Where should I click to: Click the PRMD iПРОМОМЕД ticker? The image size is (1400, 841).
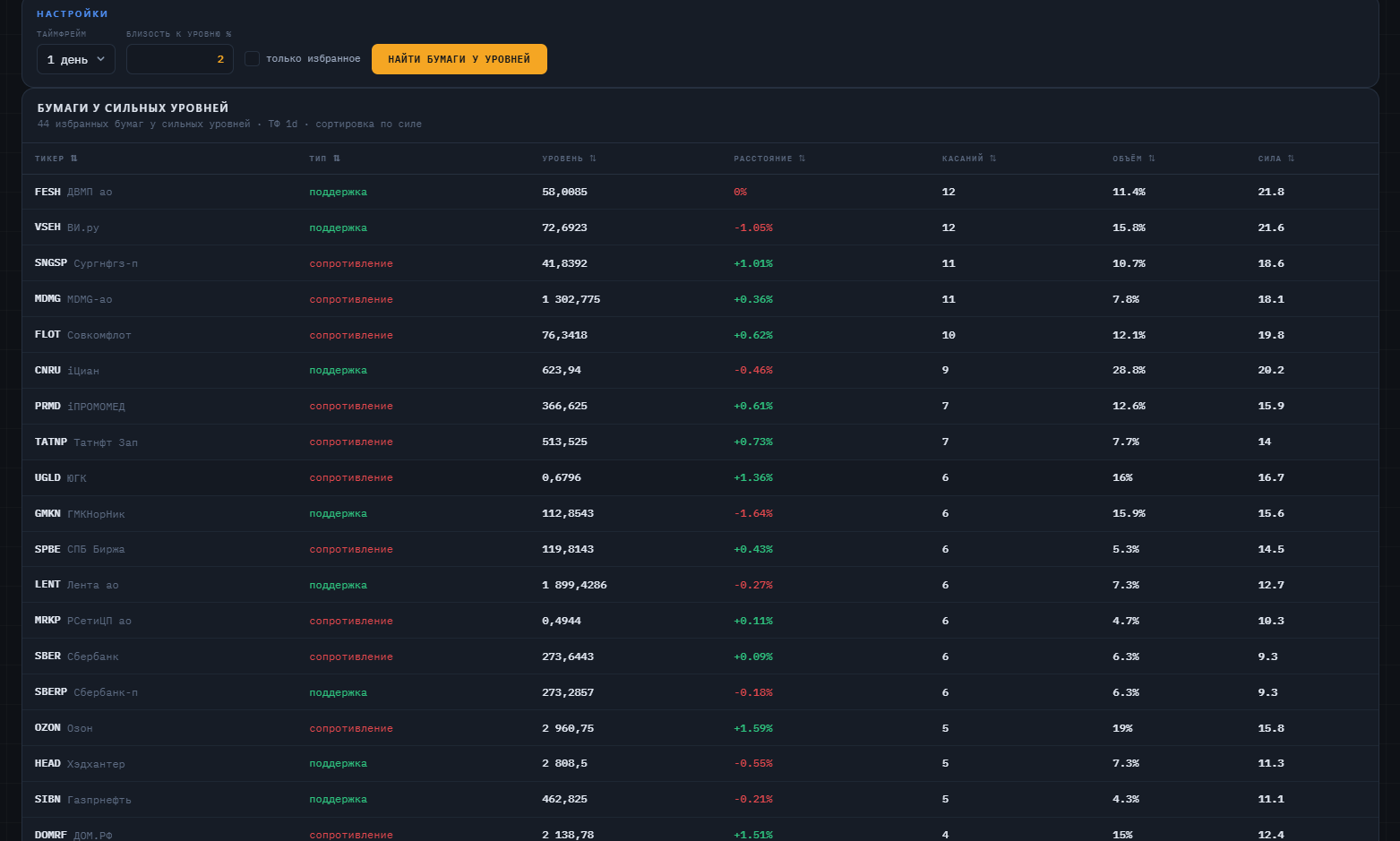(x=80, y=406)
